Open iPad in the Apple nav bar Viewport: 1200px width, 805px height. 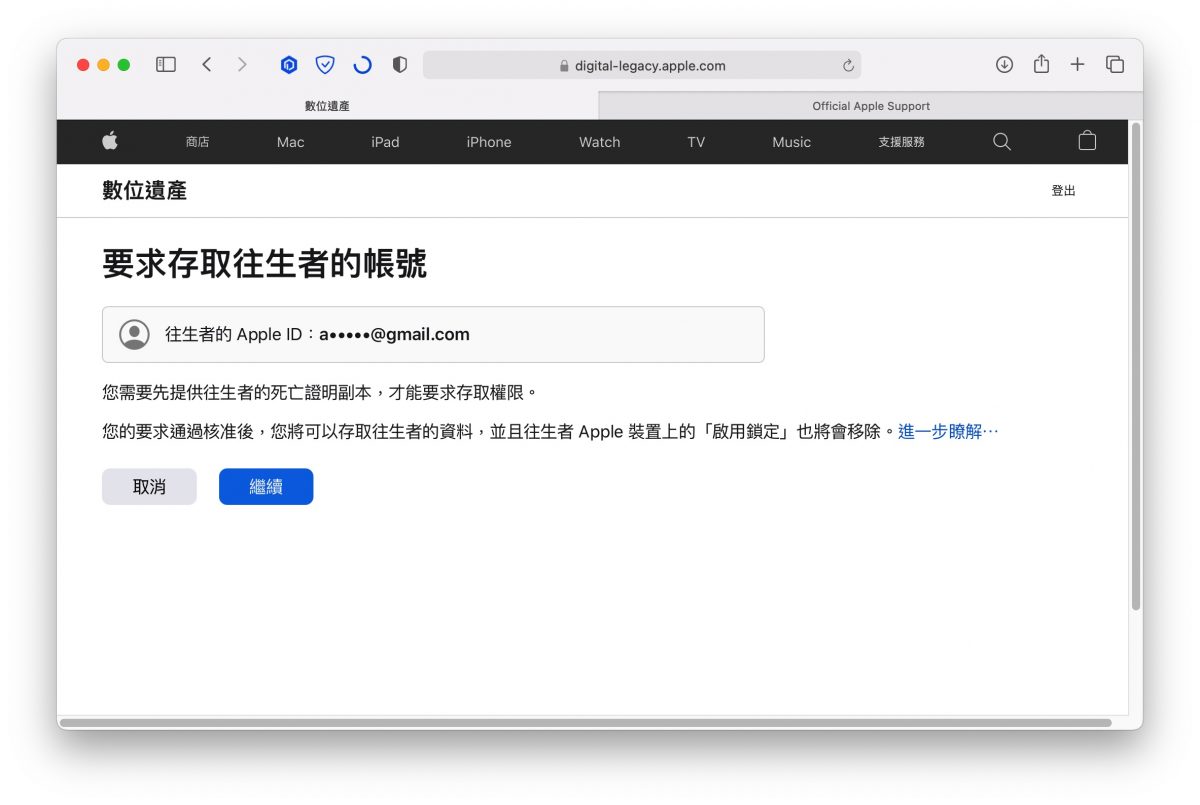coord(385,142)
